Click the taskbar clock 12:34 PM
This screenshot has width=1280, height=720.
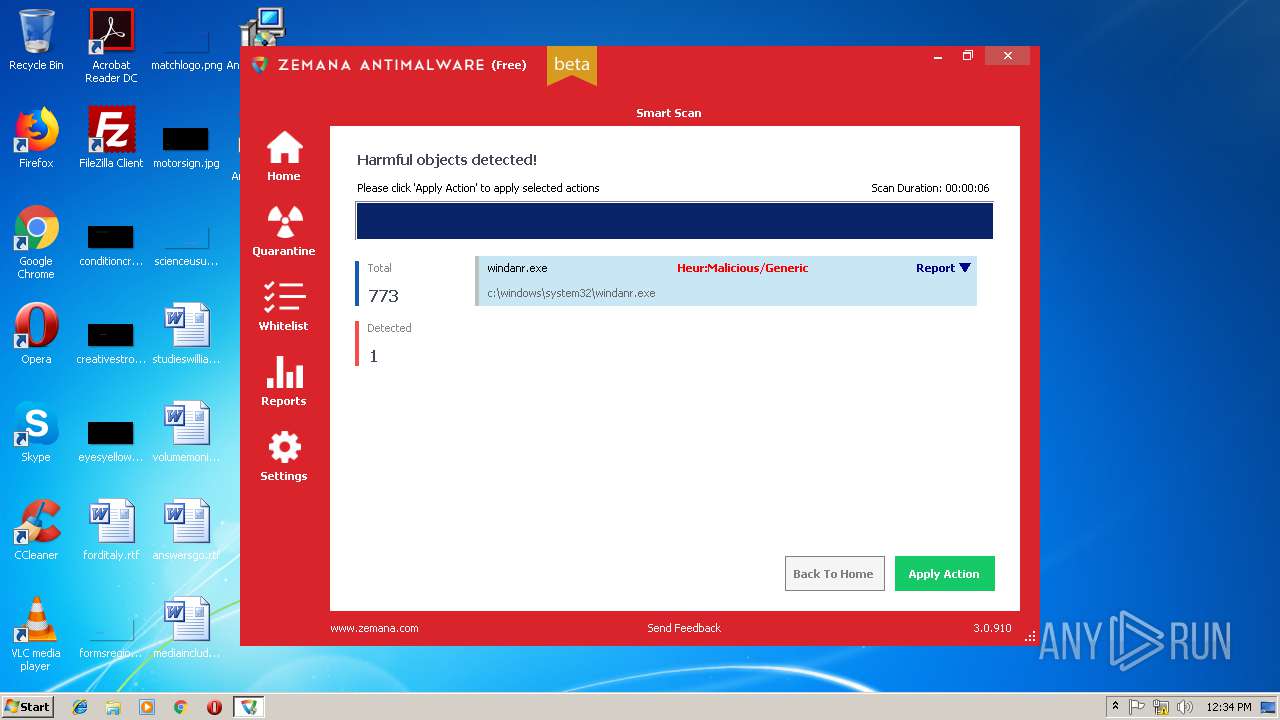point(1228,707)
